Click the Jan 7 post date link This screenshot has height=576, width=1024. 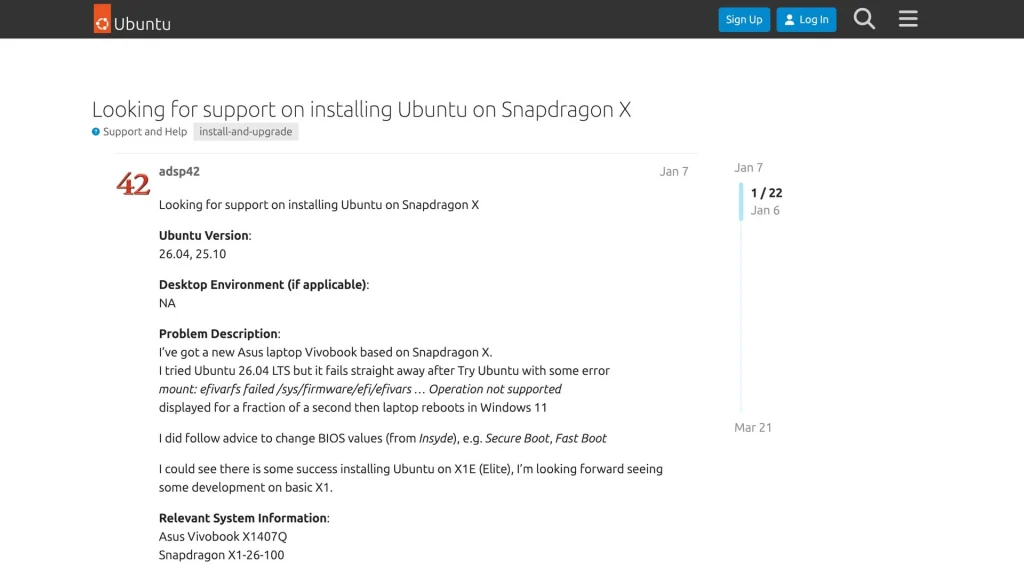point(673,171)
